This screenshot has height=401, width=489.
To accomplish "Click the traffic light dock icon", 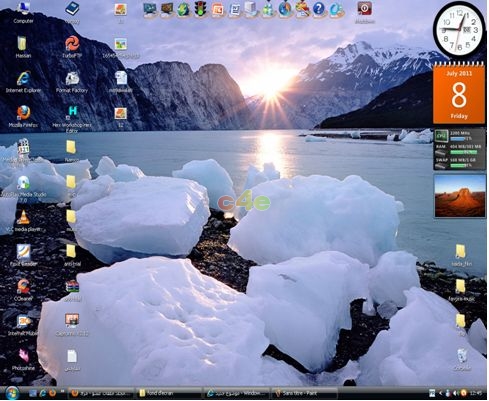I will (x=201, y=9).
